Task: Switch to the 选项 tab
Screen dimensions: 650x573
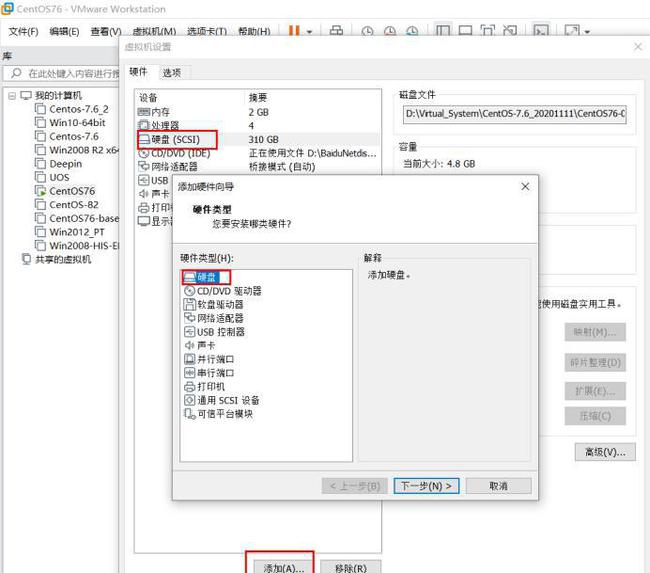Action: point(172,73)
